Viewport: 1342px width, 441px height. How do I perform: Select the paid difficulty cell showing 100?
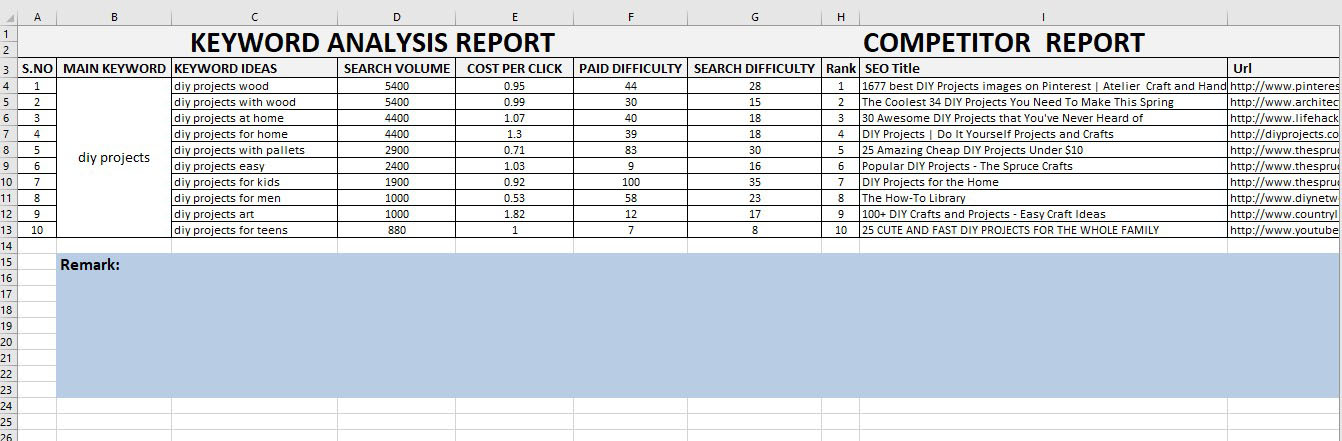(630, 182)
